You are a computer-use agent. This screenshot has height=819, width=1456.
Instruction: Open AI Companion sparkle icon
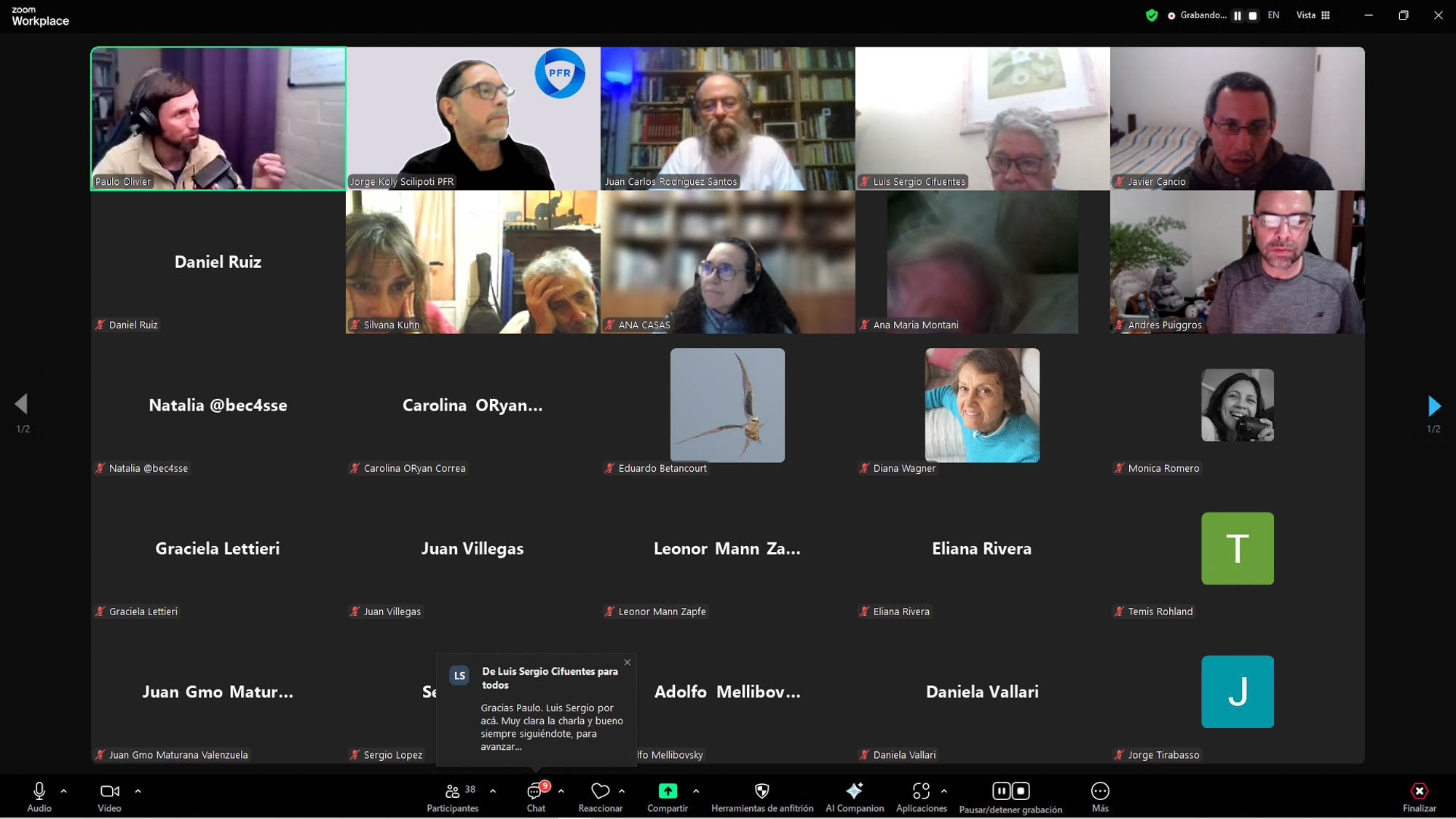click(x=855, y=796)
